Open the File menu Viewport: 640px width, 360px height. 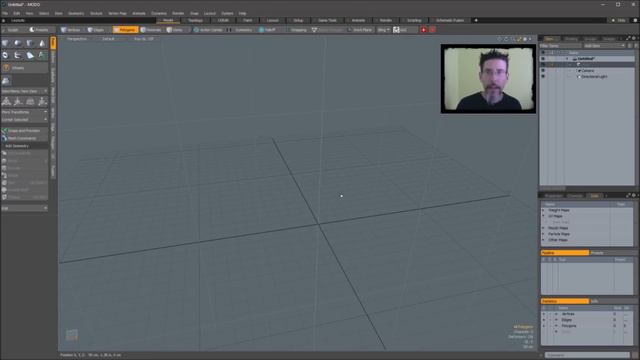click(x=5, y=13)
